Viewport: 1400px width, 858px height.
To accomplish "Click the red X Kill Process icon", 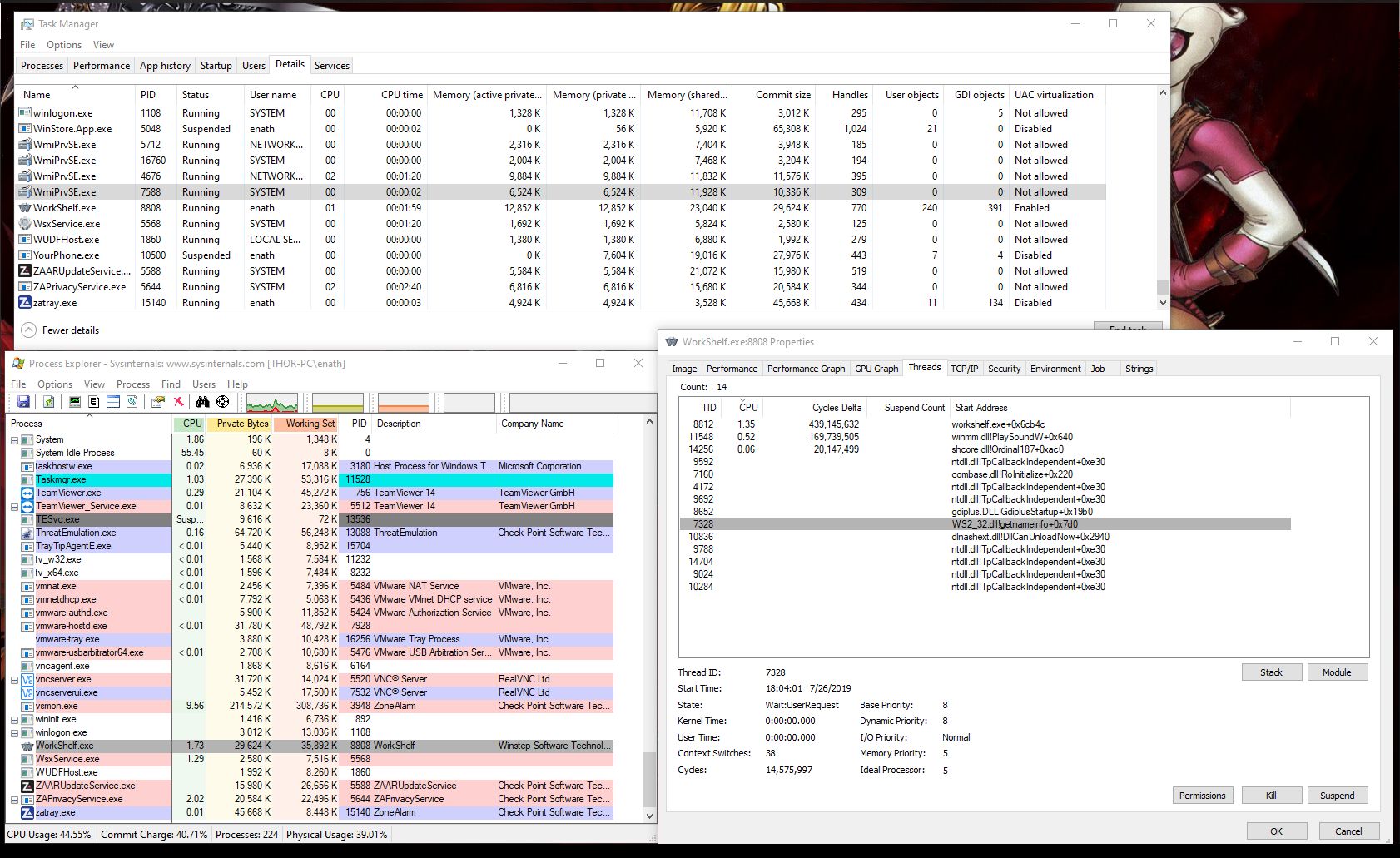I will 178,402.
